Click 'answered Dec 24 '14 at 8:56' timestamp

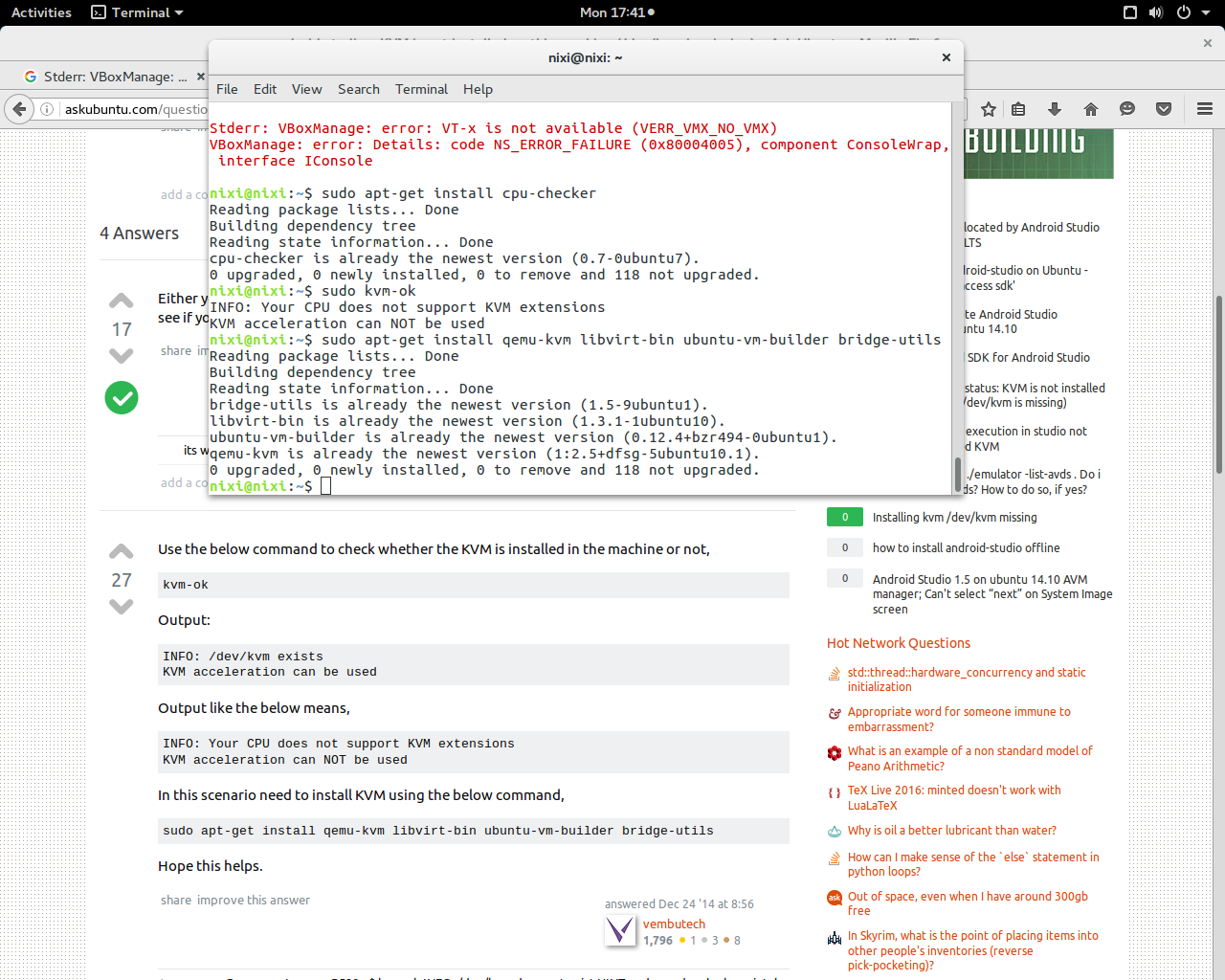pyautogui.click(x=679, y=904)
